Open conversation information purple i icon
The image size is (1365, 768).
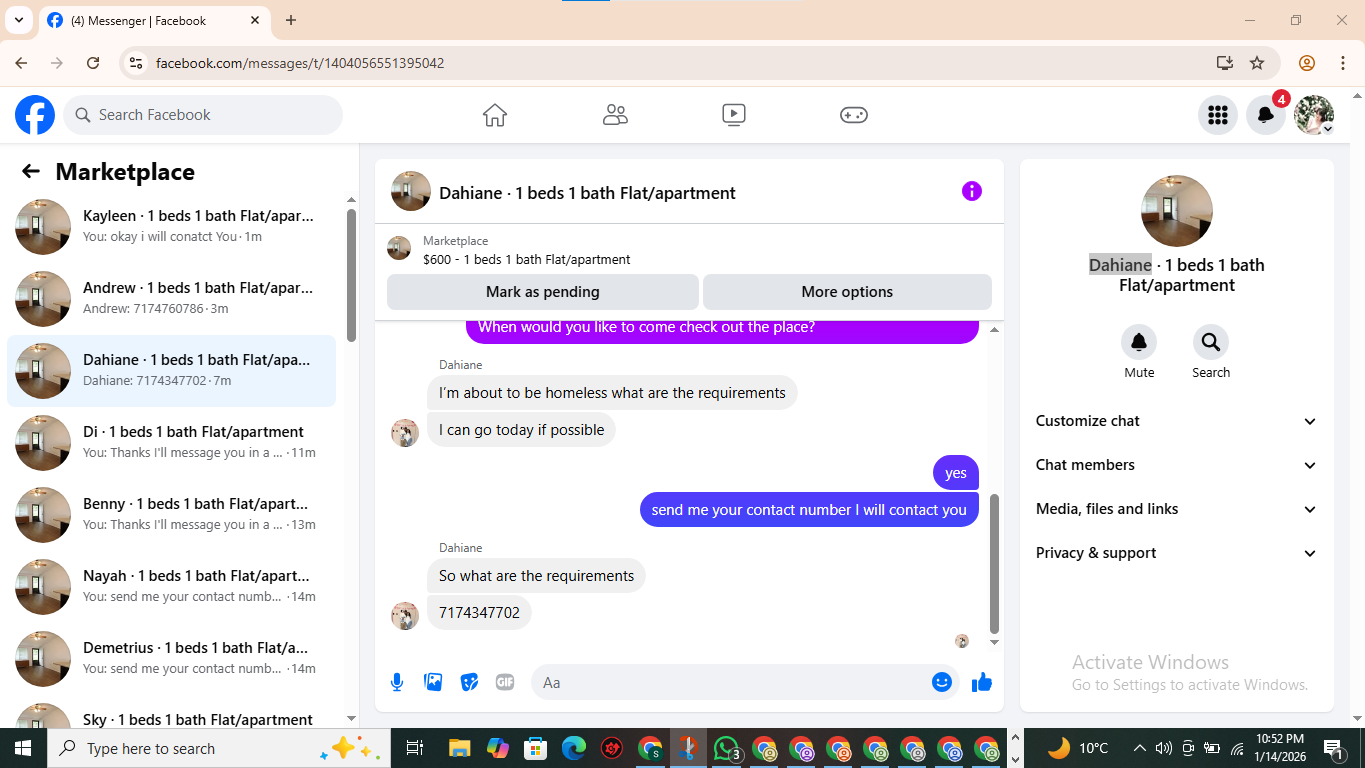tap(972, 191)
